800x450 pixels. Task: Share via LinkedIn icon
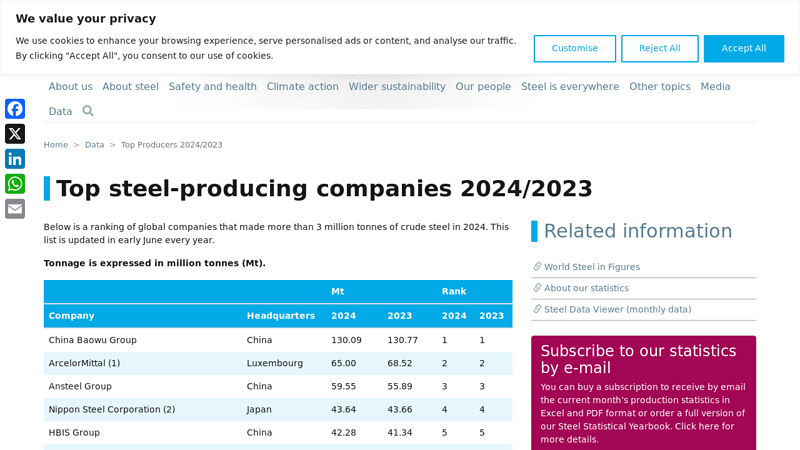[x=15, y=159]
